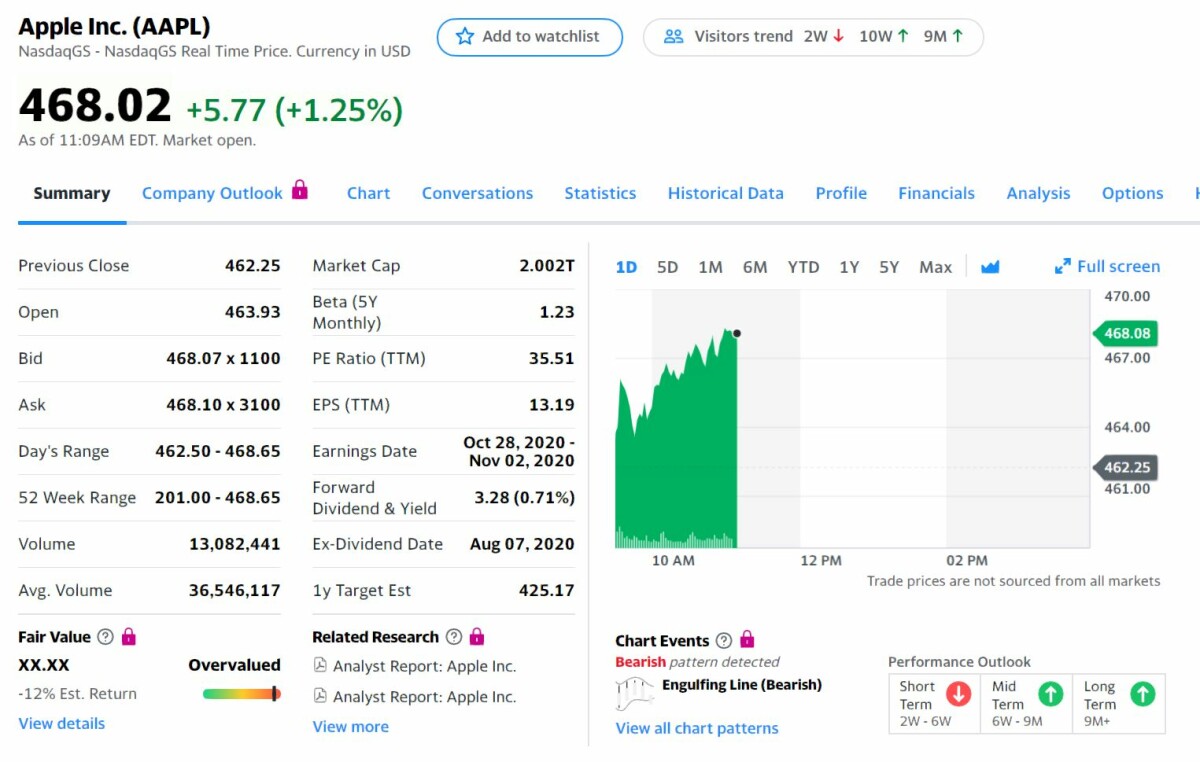Screen dimensions: 1200x762
Task: Click the lock icon beside Company Outlook
Action: 300,190
